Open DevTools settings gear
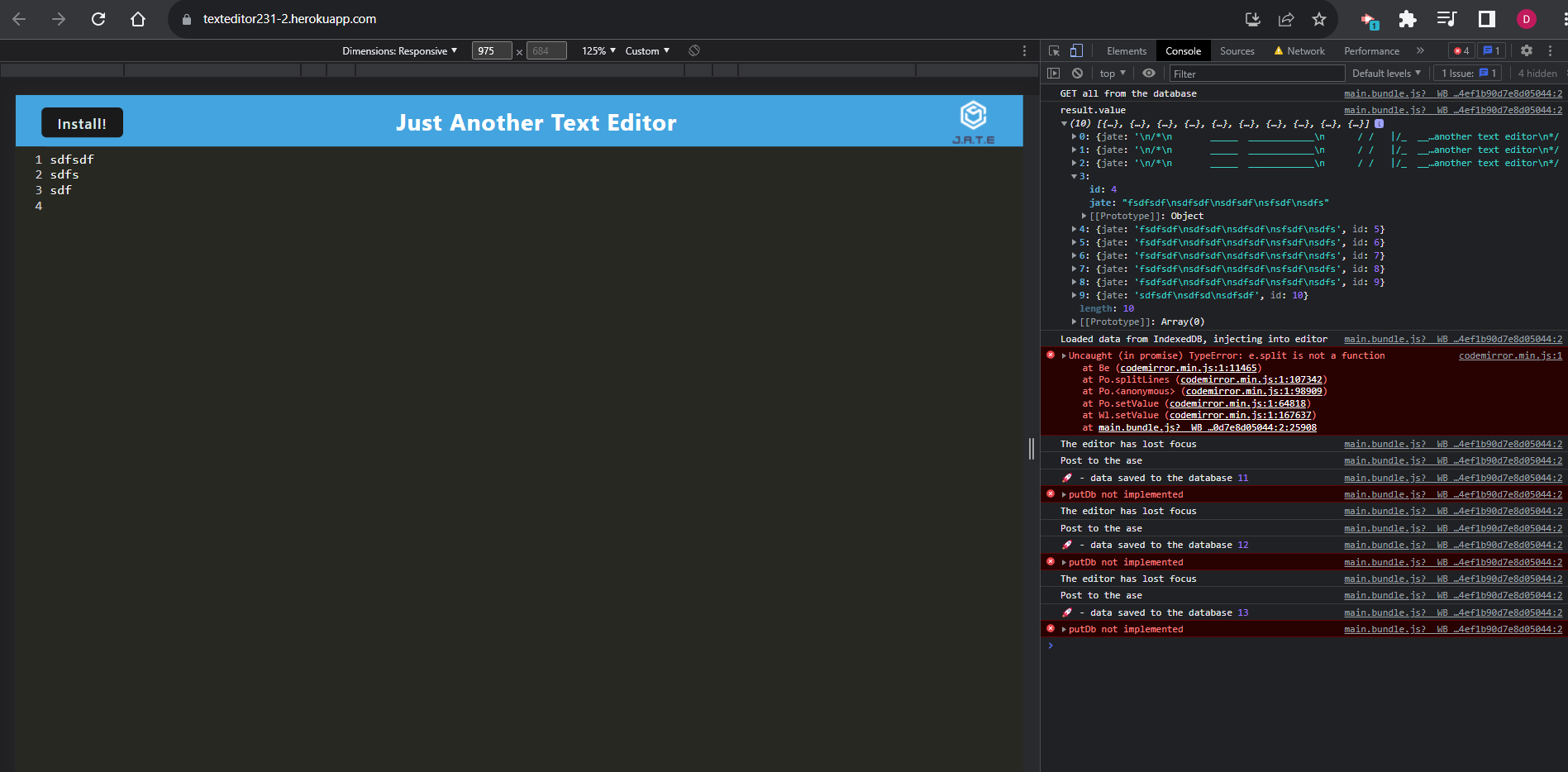Viewport: 1568px width, 772px height. pos(1526,50)
